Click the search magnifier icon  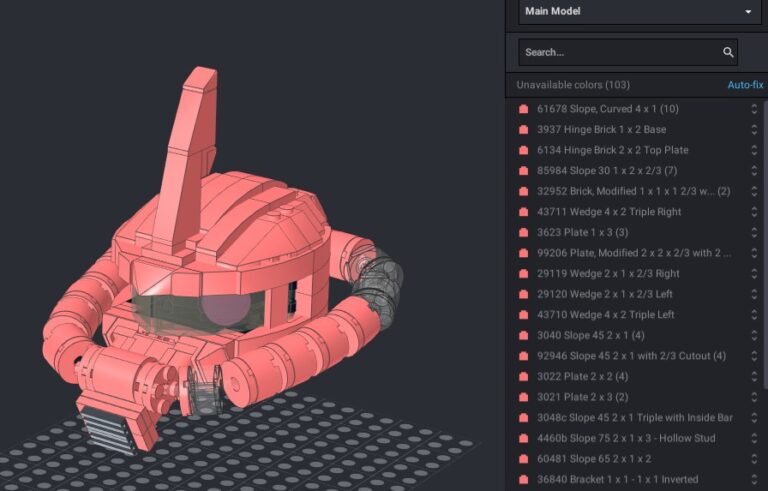click(x=728, y=52)
